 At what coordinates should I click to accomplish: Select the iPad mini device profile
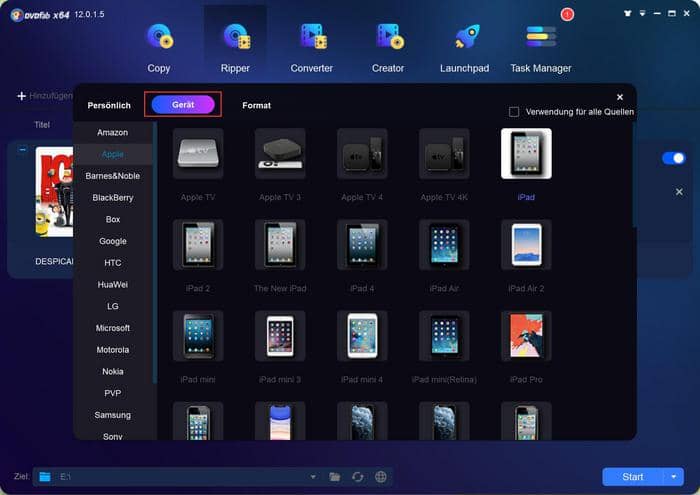click(198, 336)
